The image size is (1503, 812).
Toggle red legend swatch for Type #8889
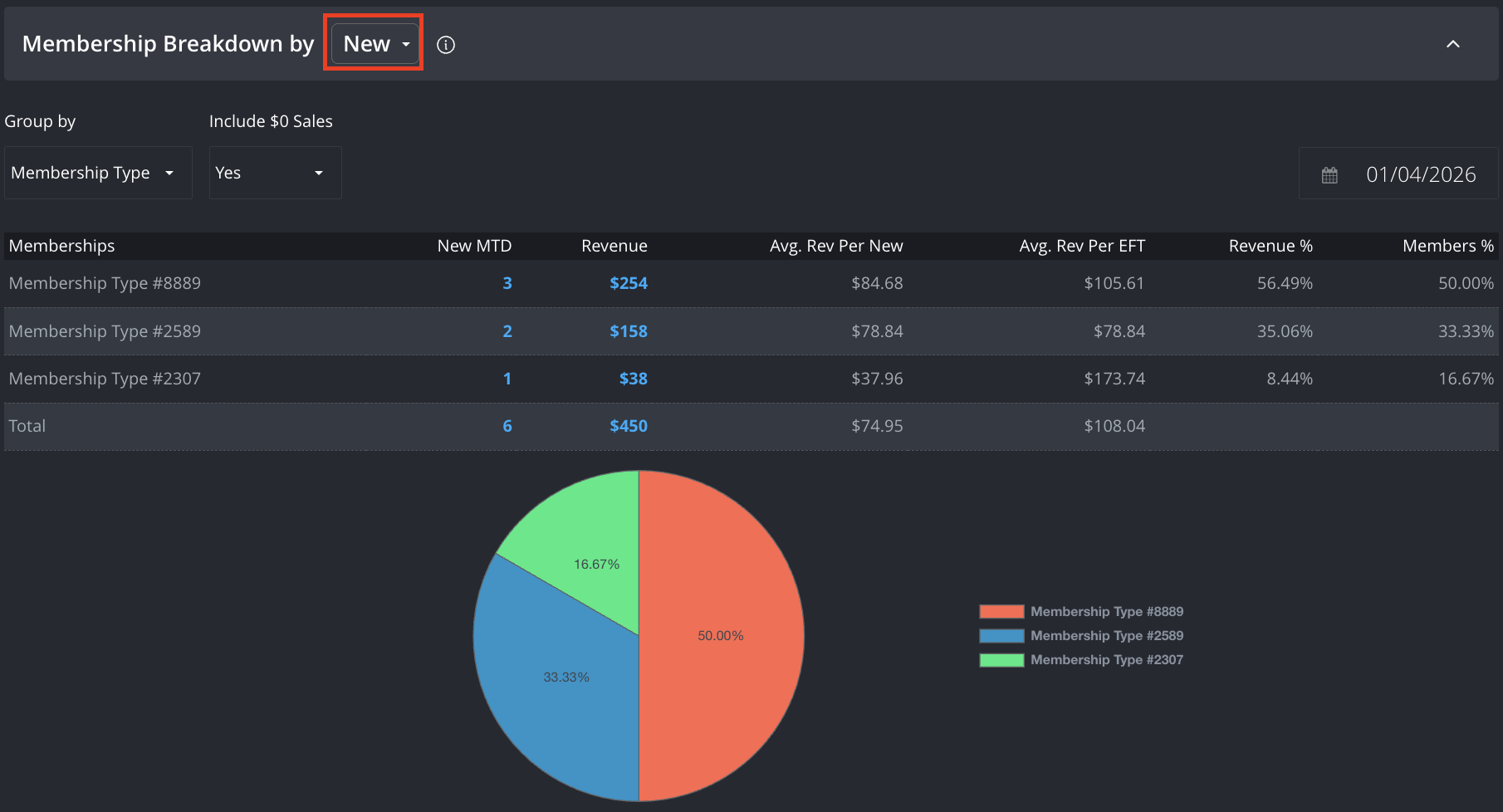tap(1001, 612)
